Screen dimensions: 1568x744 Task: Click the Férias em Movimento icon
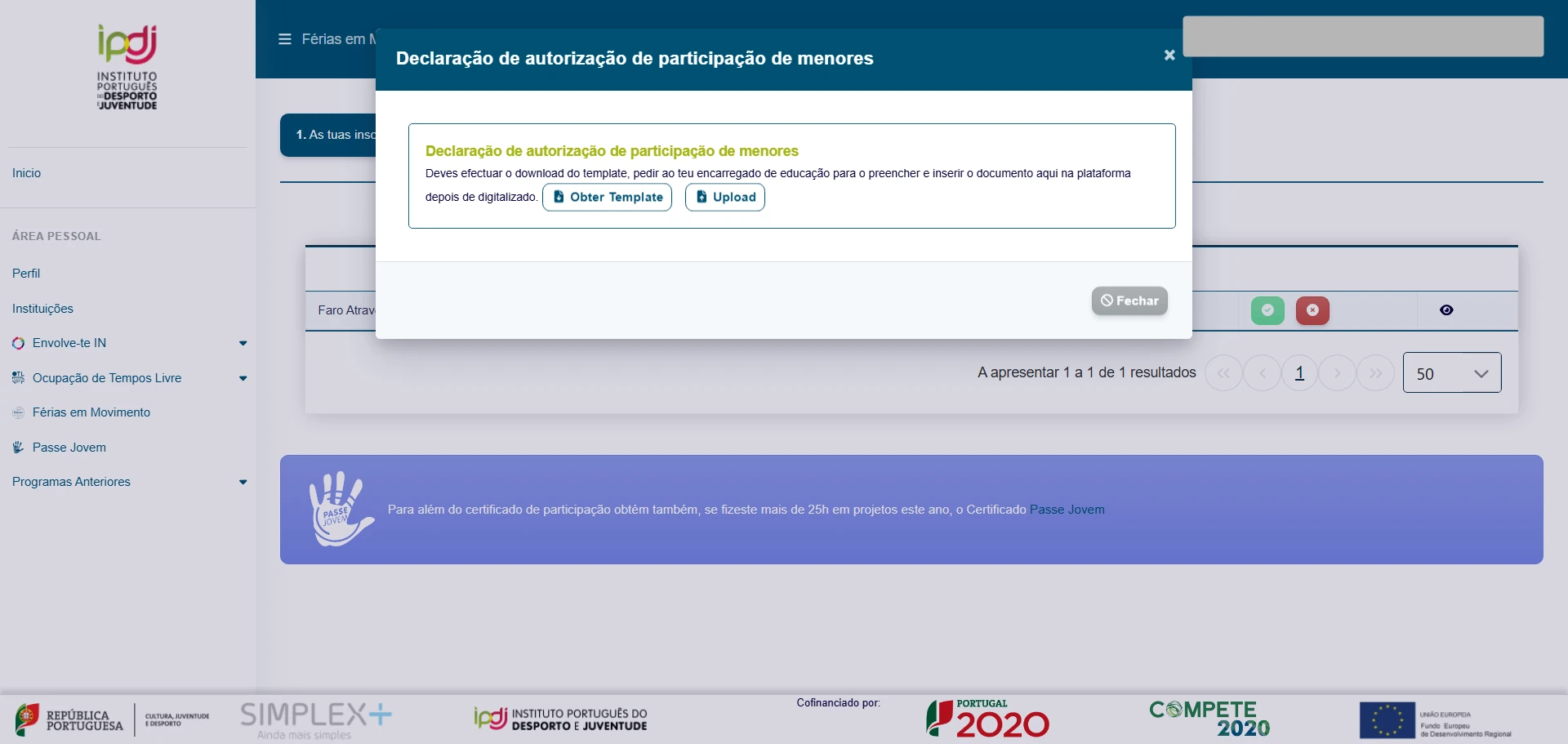click(18, 413)
